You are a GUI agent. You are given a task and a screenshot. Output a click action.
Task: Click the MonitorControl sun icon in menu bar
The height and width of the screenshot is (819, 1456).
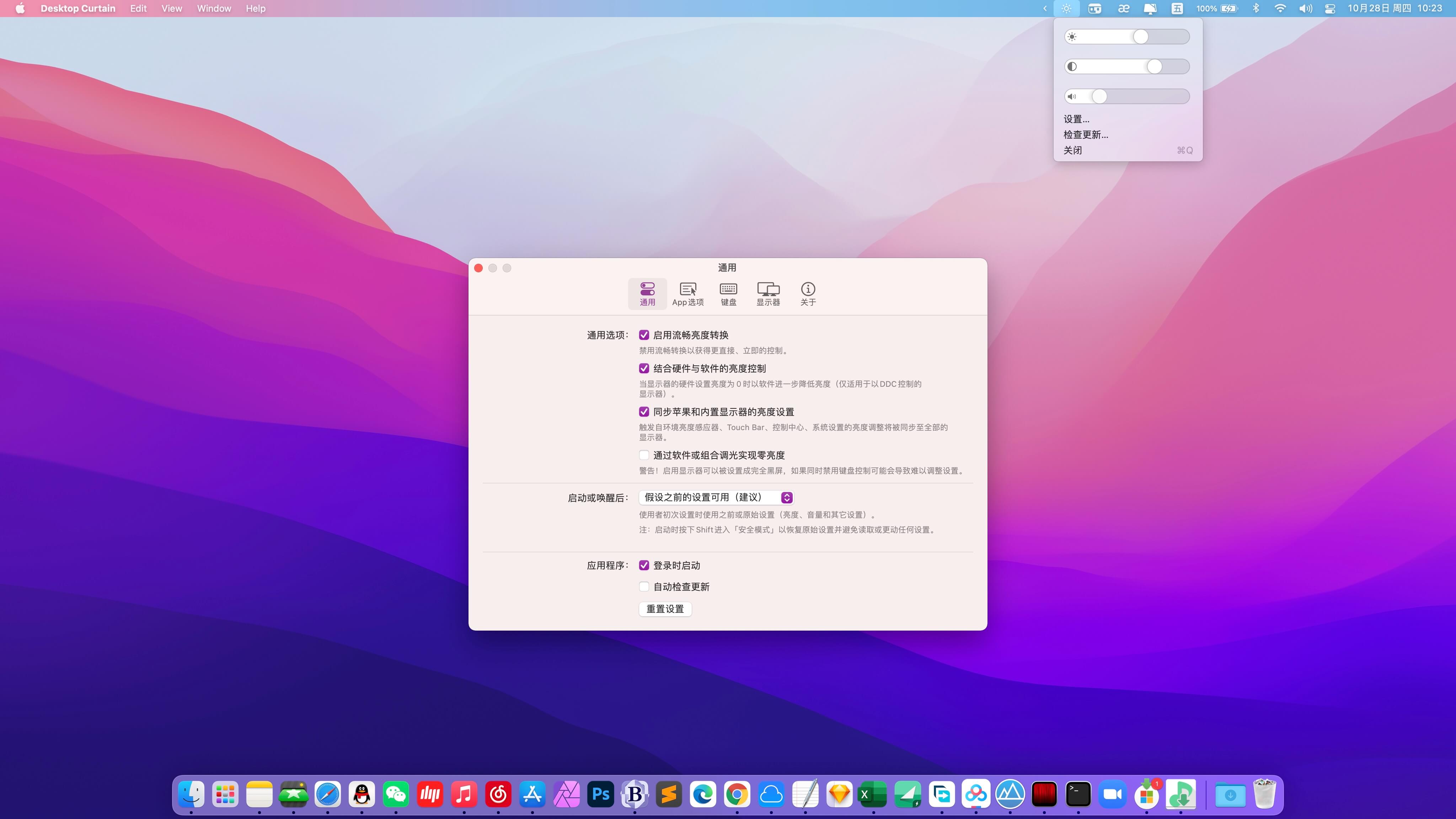1066,9
